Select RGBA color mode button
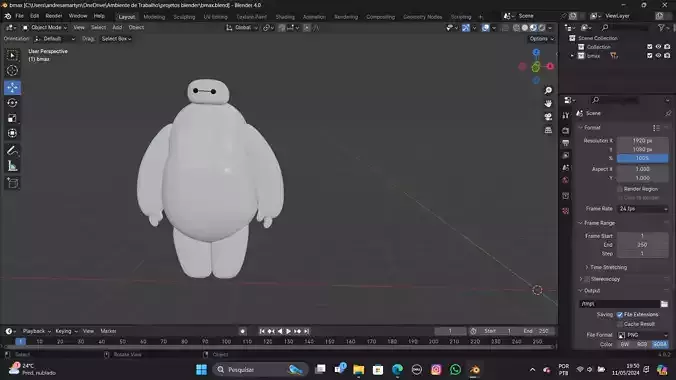 [660, 344]
